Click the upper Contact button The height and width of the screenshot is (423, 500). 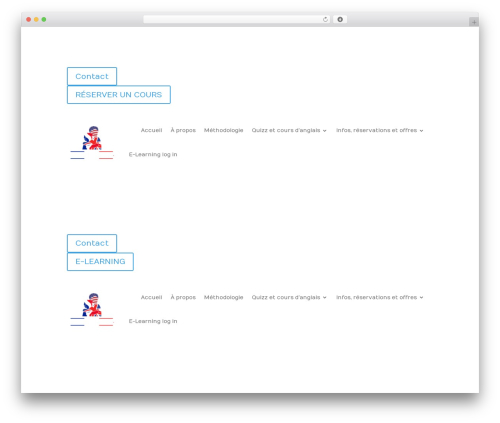click(x=92, y=76)
